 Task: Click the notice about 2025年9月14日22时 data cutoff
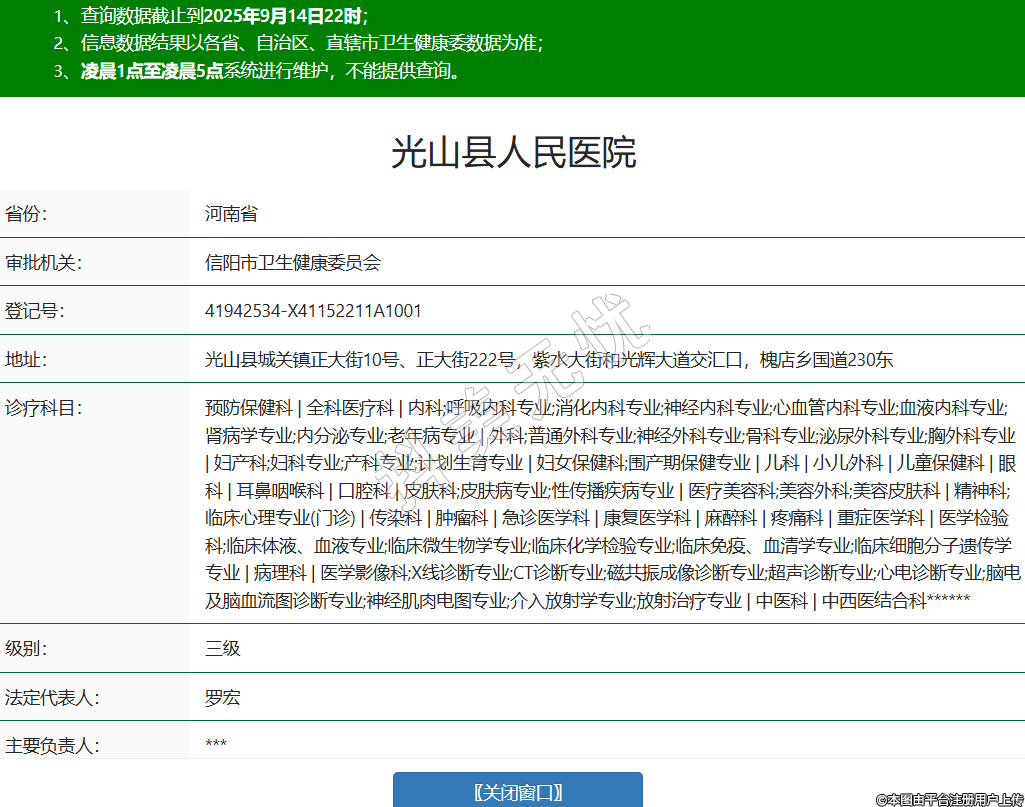pyautogui.click(x=211, y=15)
